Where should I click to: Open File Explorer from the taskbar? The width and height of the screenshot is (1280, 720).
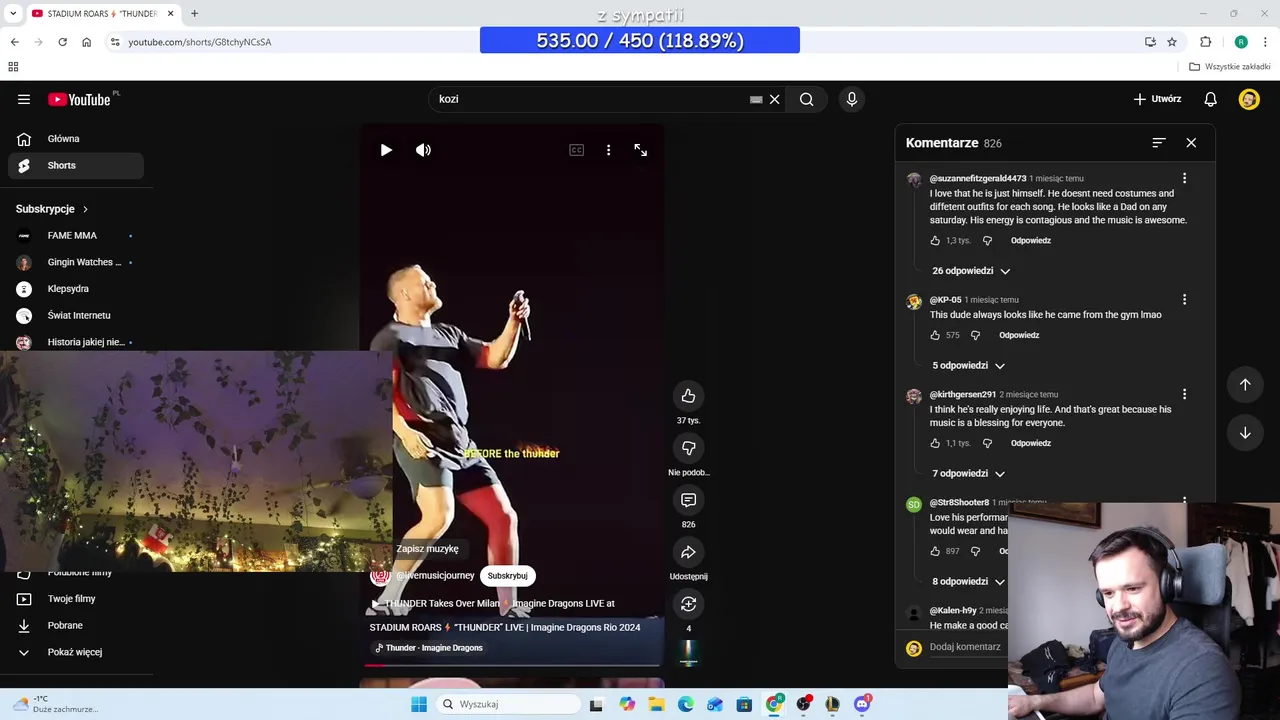tap(656, 704)
